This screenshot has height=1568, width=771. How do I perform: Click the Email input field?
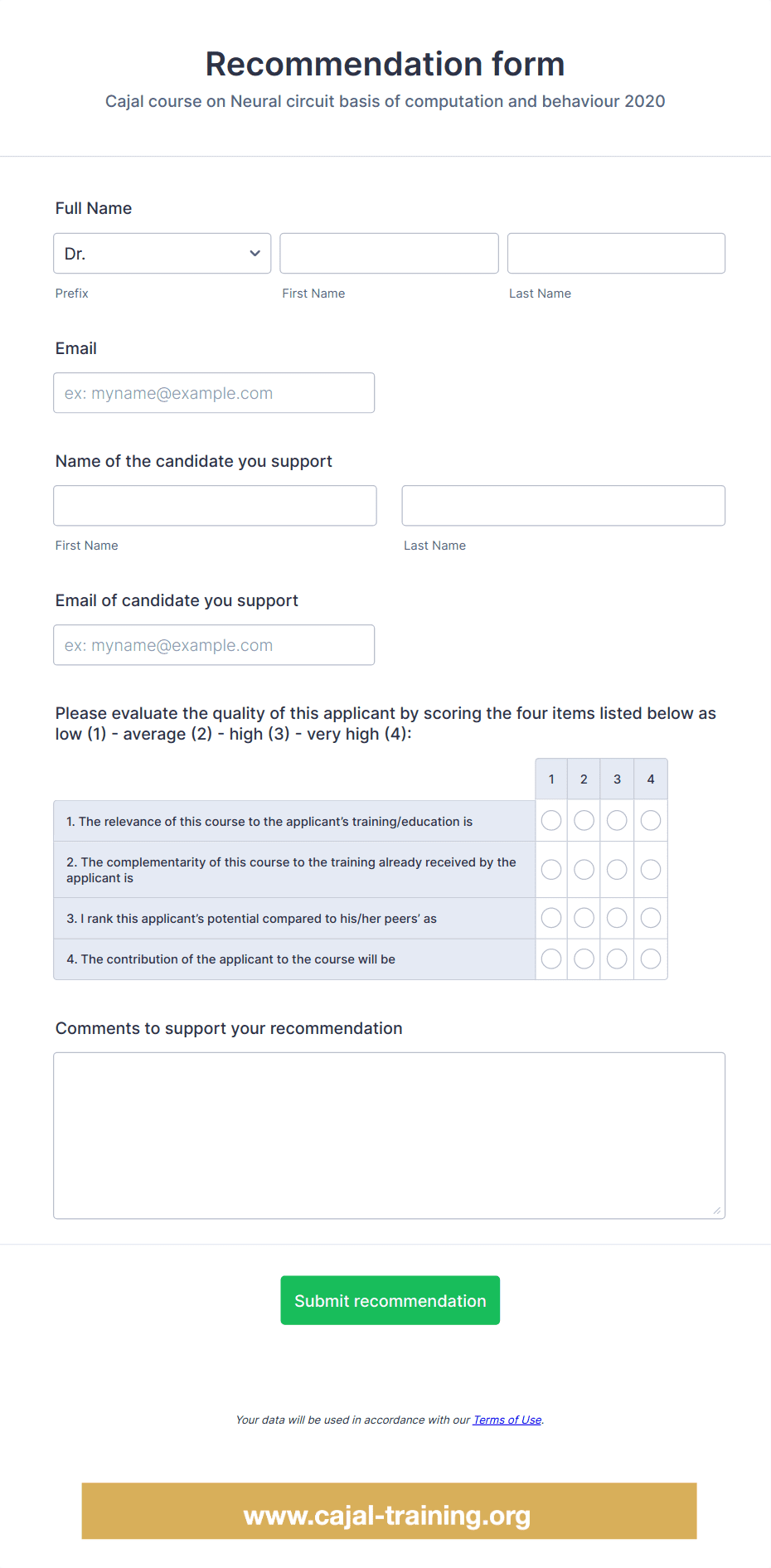pos(214,392)
